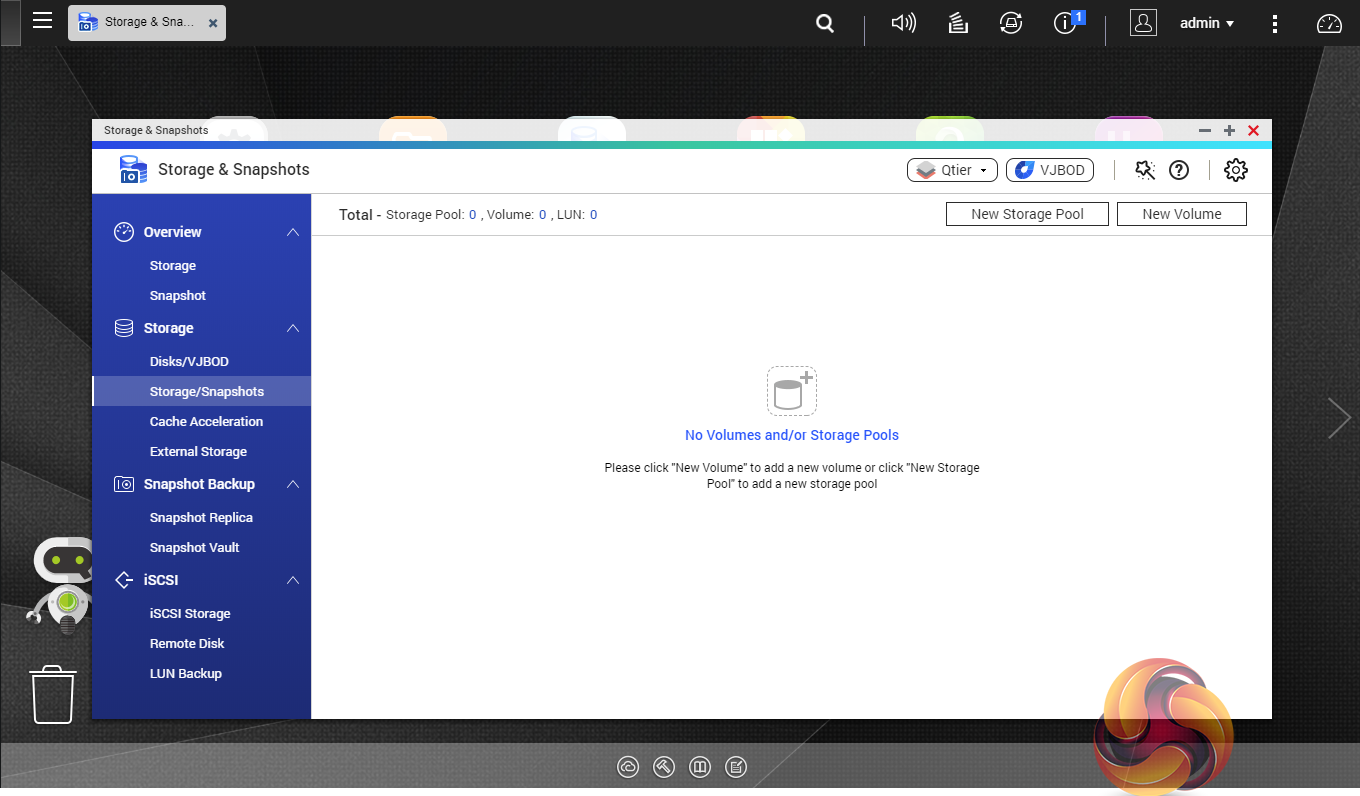Viewport: 1360px width, 796px height.
Task: Open the desktop Recycle Bin icon
Action: click(x=54, y=694)
